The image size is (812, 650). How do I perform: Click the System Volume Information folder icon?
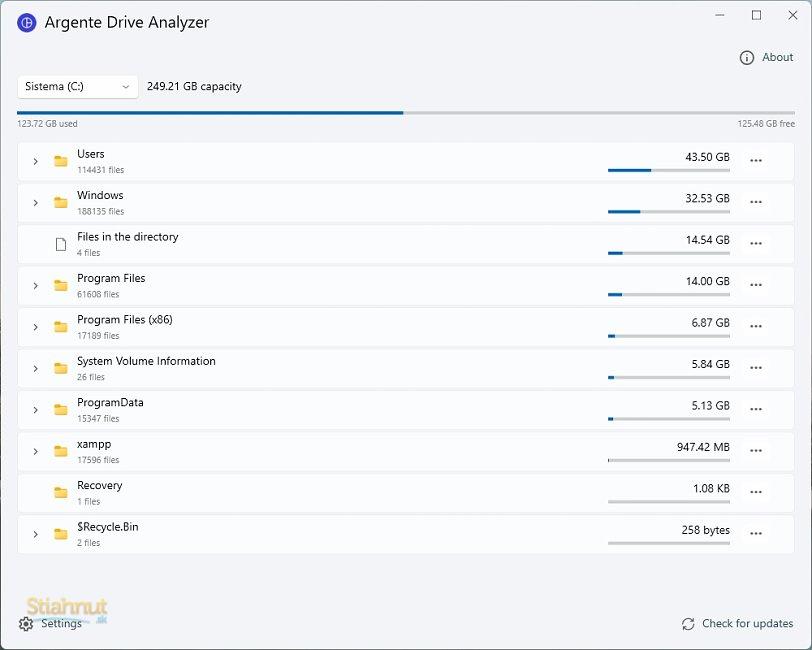click(61, 368)
